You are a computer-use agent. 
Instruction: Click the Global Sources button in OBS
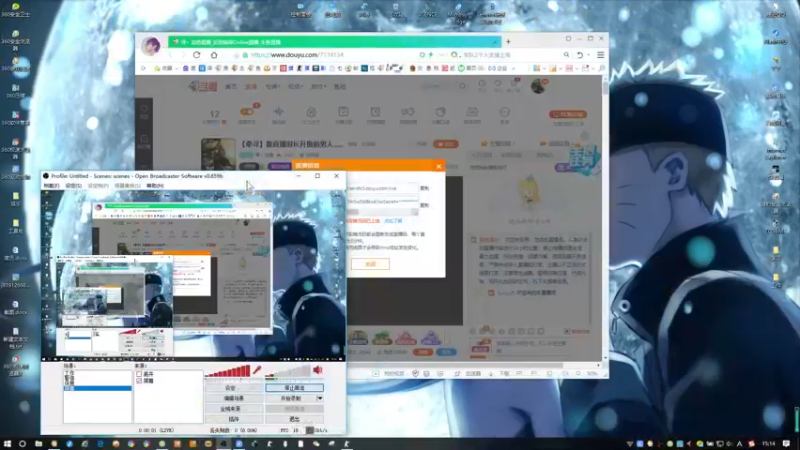click(234, 409)
